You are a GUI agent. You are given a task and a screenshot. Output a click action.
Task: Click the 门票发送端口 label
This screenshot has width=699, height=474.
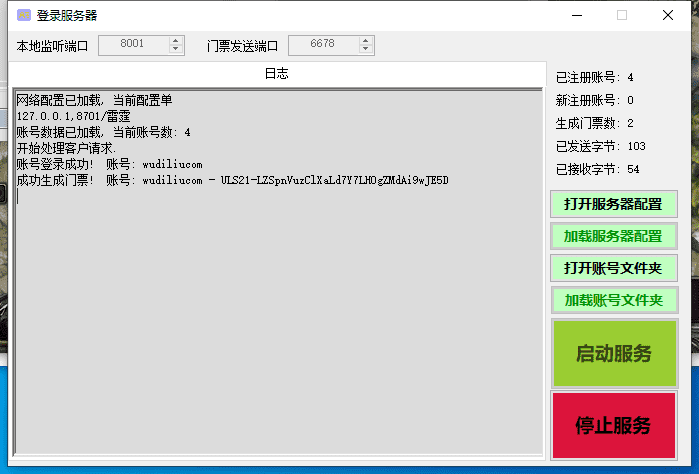[x=243, y=46]
